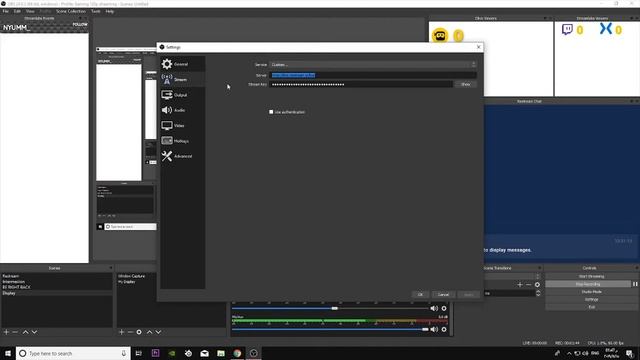640x360 pixels.
Task: Open the View menu
Action: pyautogui.click(x=30, y=11)
